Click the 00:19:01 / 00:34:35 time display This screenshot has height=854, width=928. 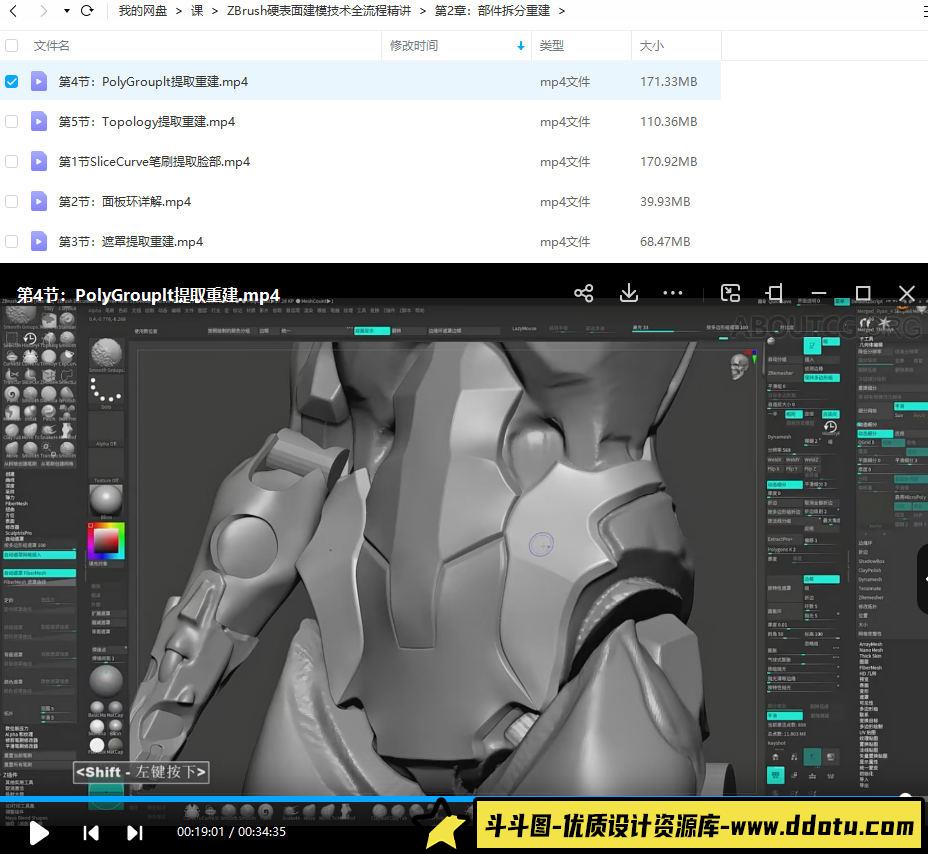(x=231, y=832)
